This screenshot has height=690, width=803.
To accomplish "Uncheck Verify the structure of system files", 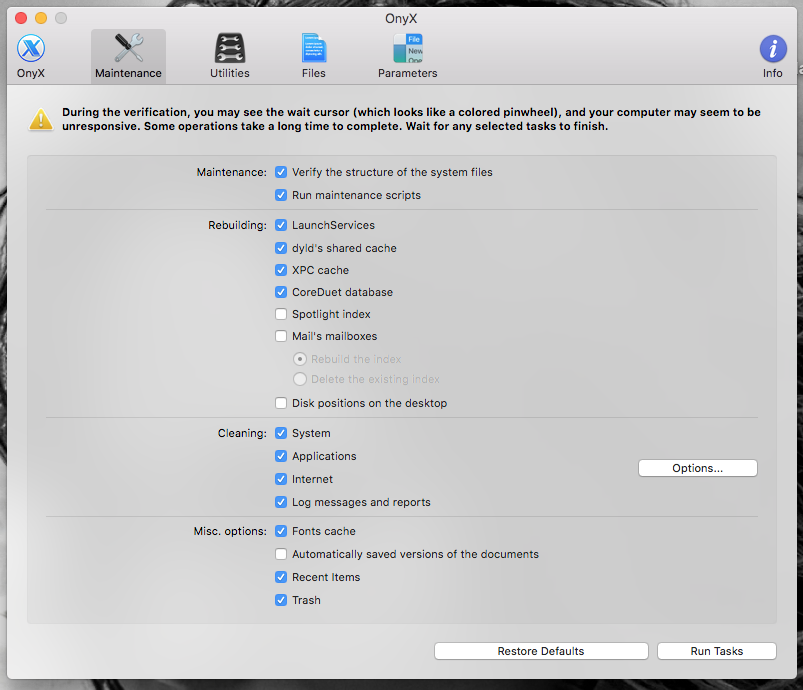I will click(x=281, y=172).
